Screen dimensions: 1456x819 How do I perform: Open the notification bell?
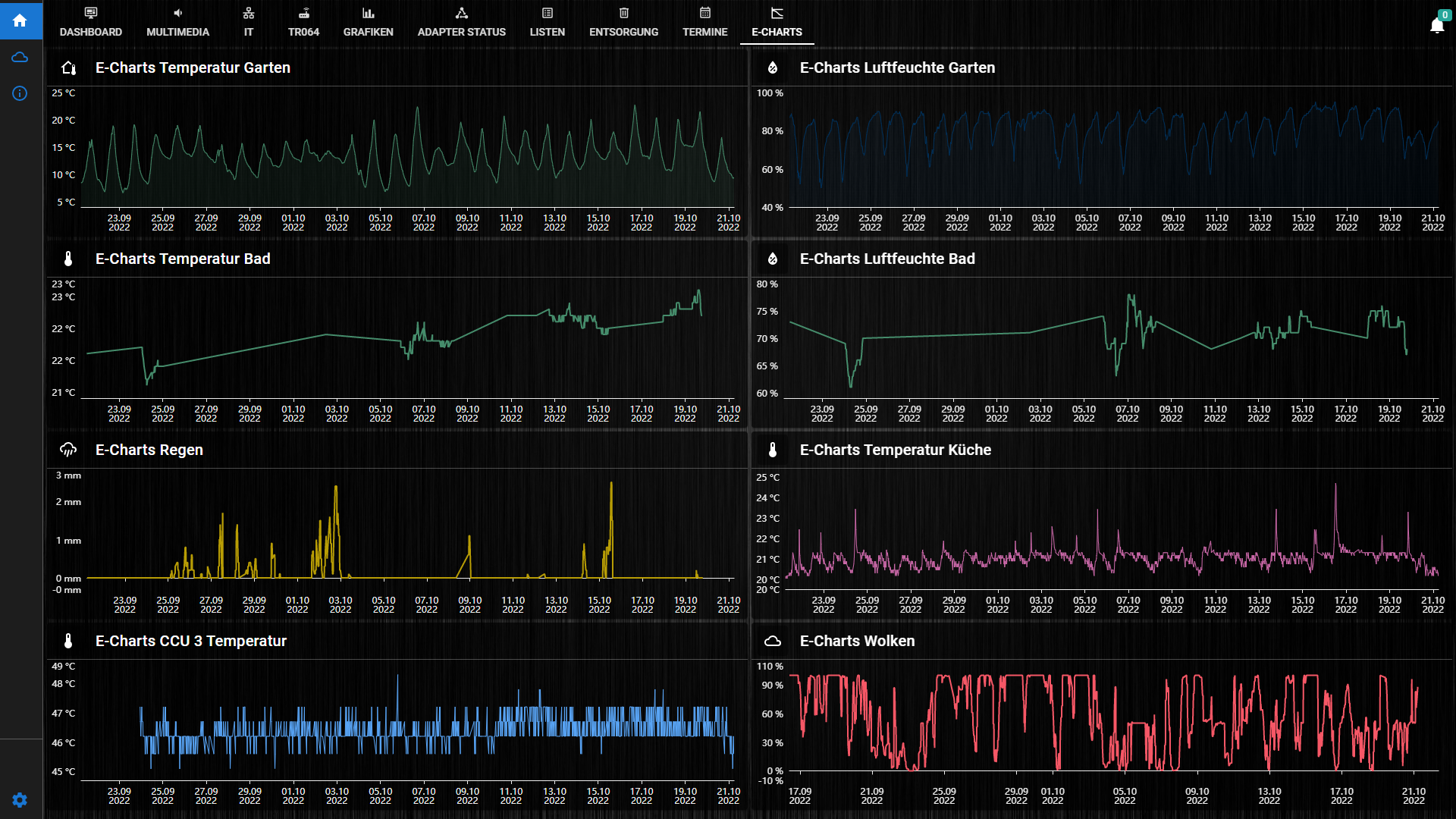[x=1437, y=25]
